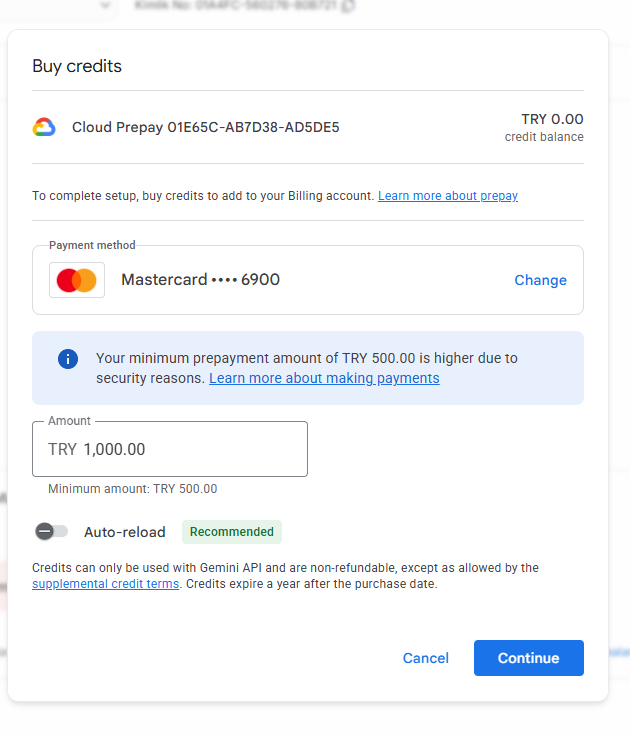Click the copy icon beside the blurred ID

tap(348, 6)
